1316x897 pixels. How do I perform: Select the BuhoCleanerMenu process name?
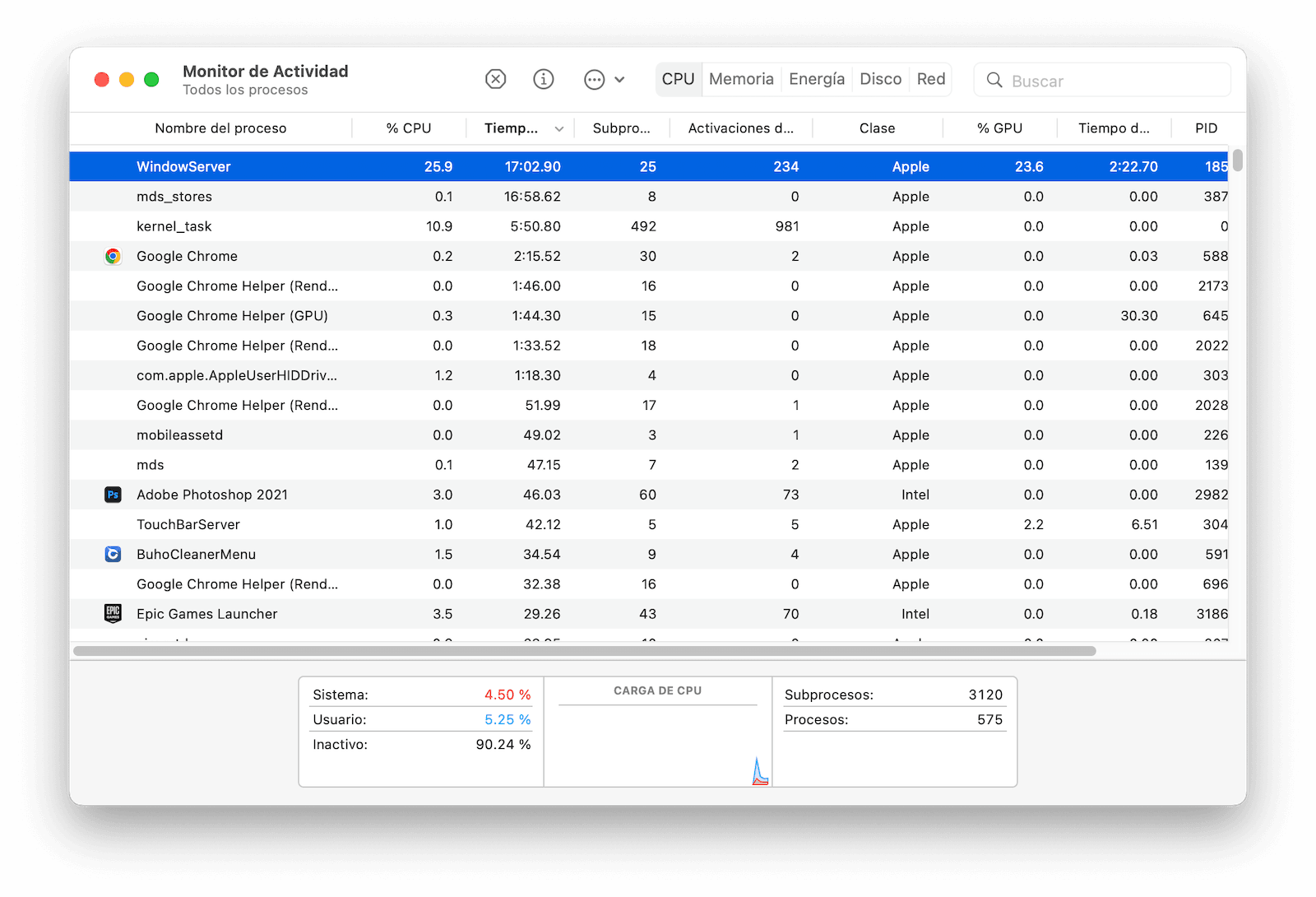tap(196, 555)
